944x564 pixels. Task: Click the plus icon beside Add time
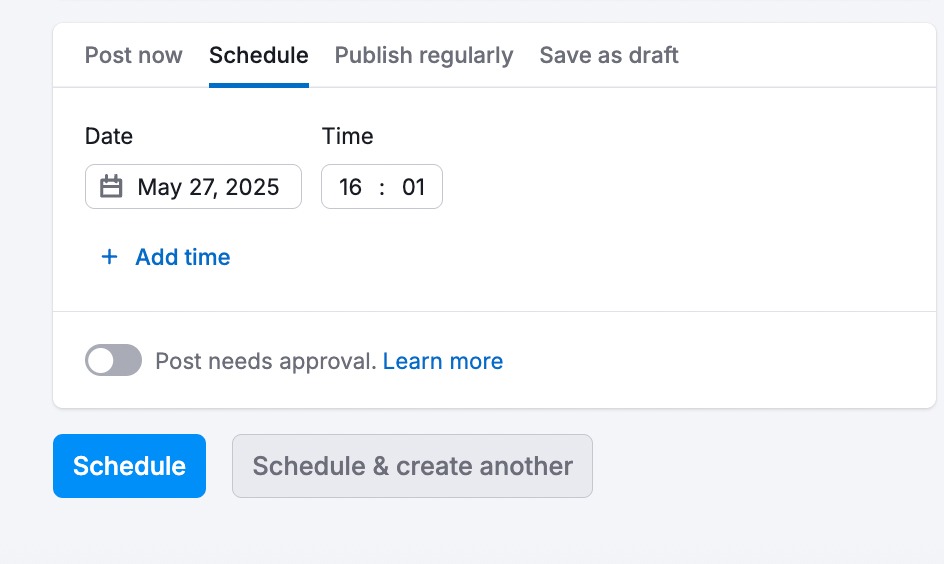coord(109,257)
